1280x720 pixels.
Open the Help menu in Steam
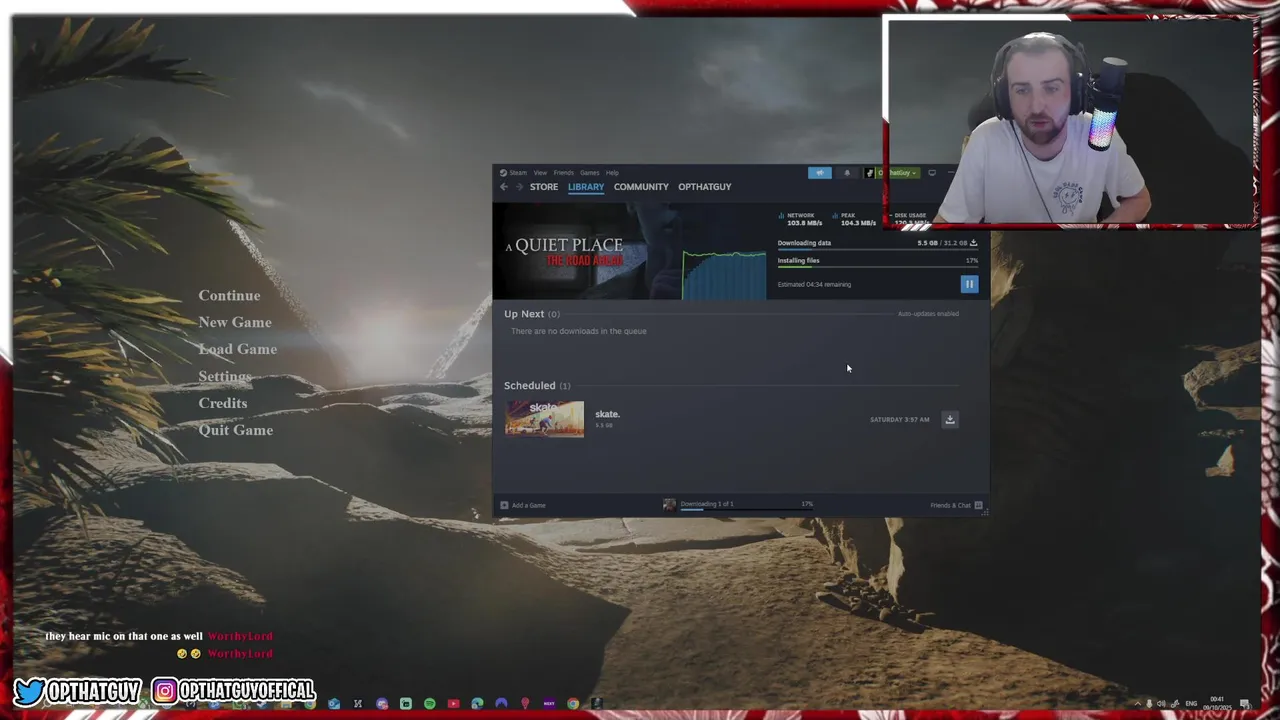[612, 173]
